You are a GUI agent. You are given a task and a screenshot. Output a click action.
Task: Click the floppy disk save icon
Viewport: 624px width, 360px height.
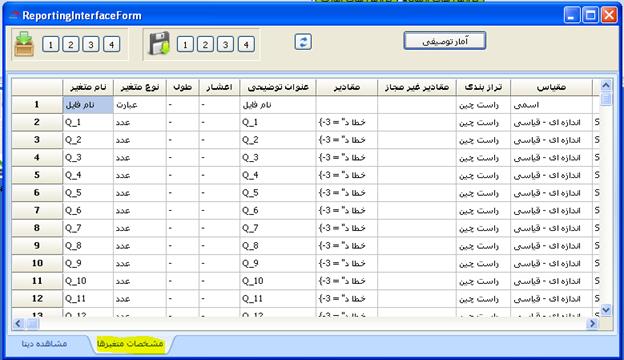pyautogui.click(x=159, y=43)
